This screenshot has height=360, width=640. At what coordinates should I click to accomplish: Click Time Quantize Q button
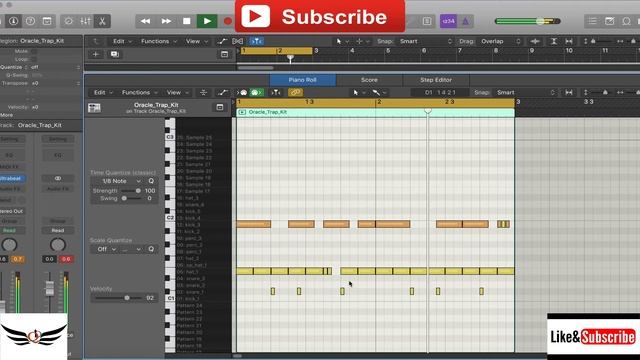[151, 181]
